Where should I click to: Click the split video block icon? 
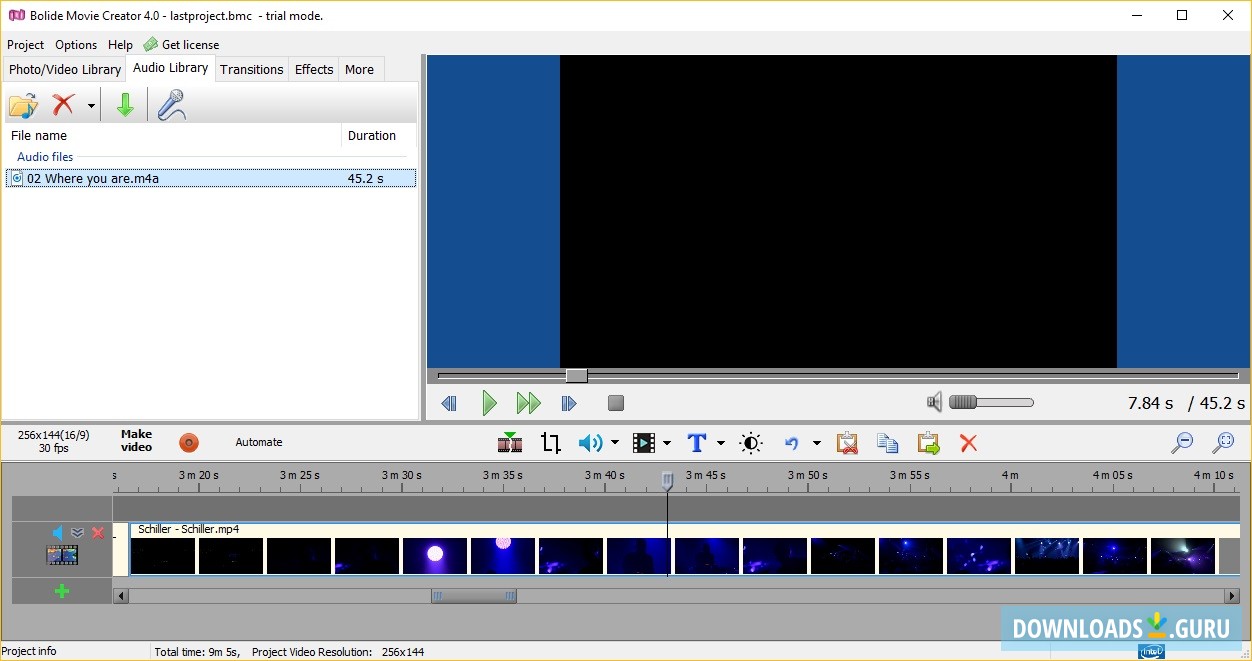(510, 443)
